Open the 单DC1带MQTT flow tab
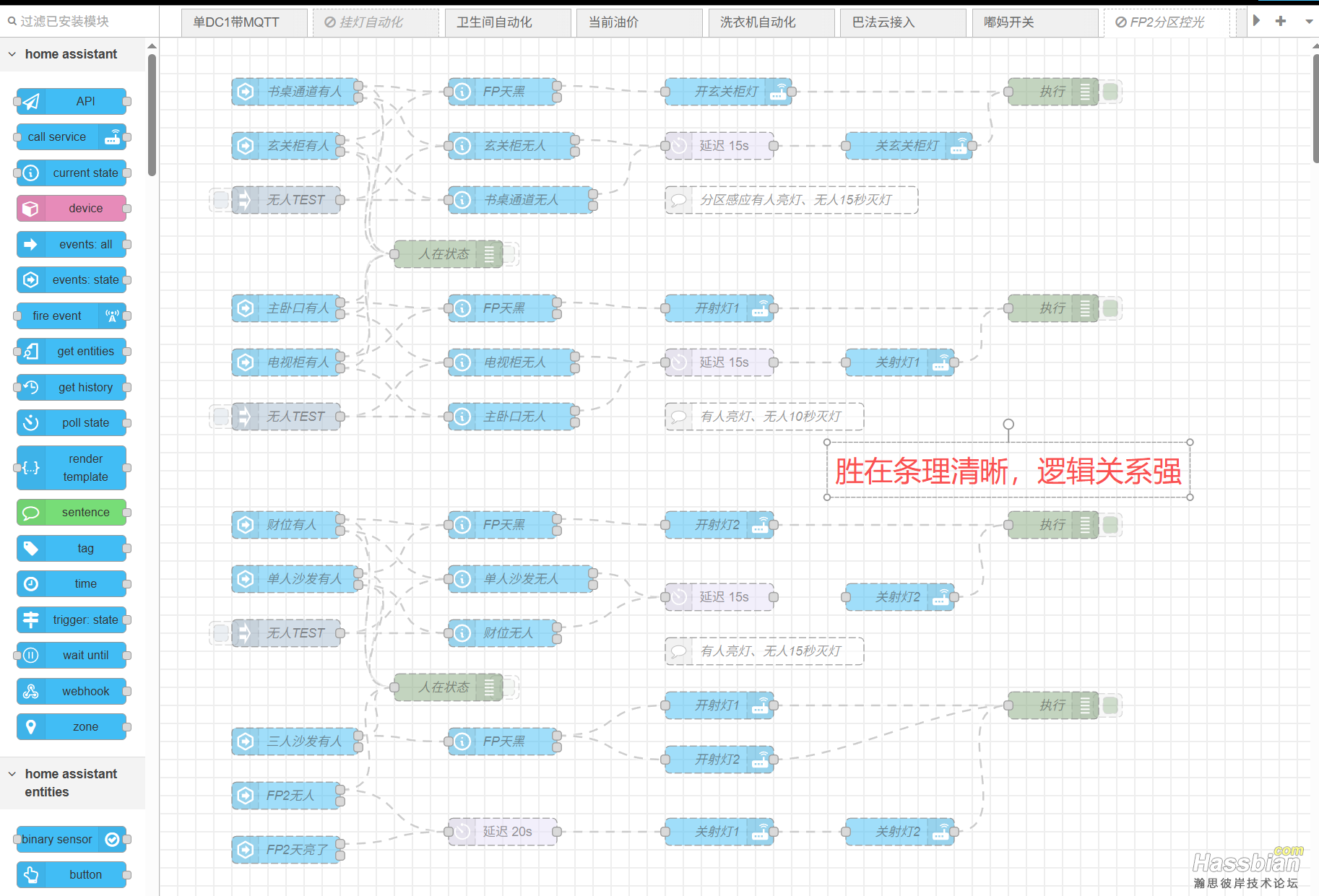The width and height of the screenshot is (1319, 896). (244, 22)
